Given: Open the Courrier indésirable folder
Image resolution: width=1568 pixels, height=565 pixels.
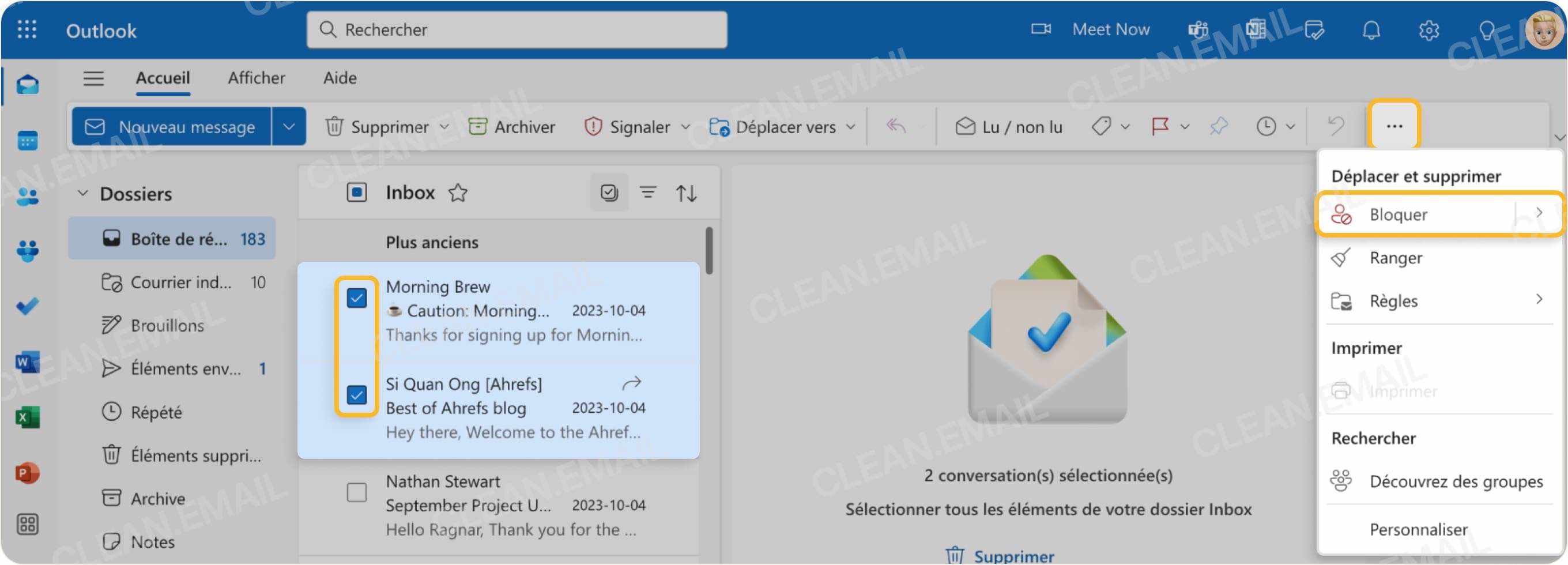Looking at the screenshot, I should (x=172, y=282).
